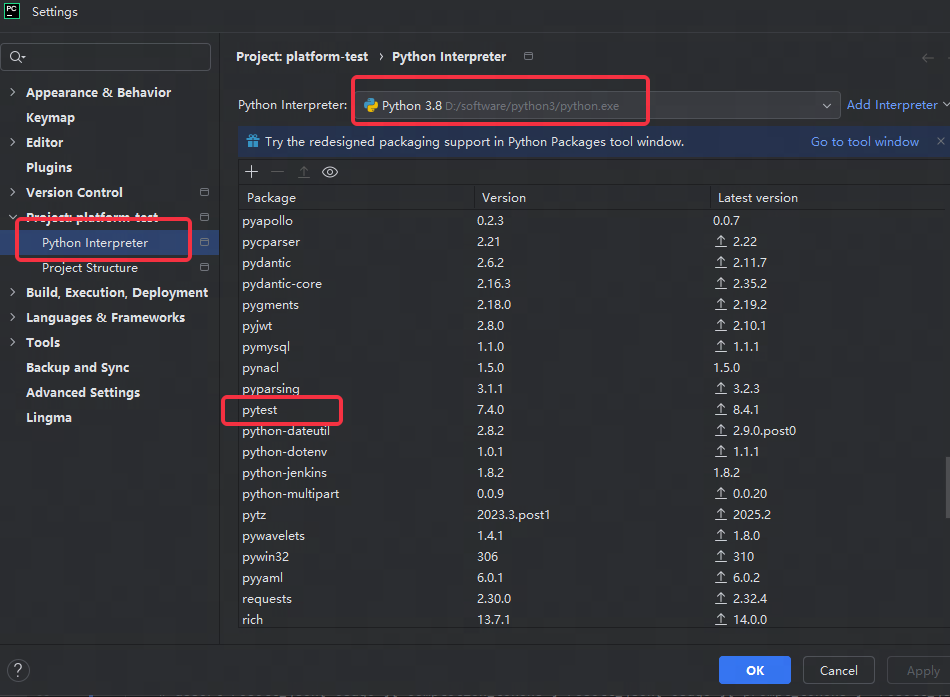
Task: Select Keymap in settings tree
Action: coord(50,118)
